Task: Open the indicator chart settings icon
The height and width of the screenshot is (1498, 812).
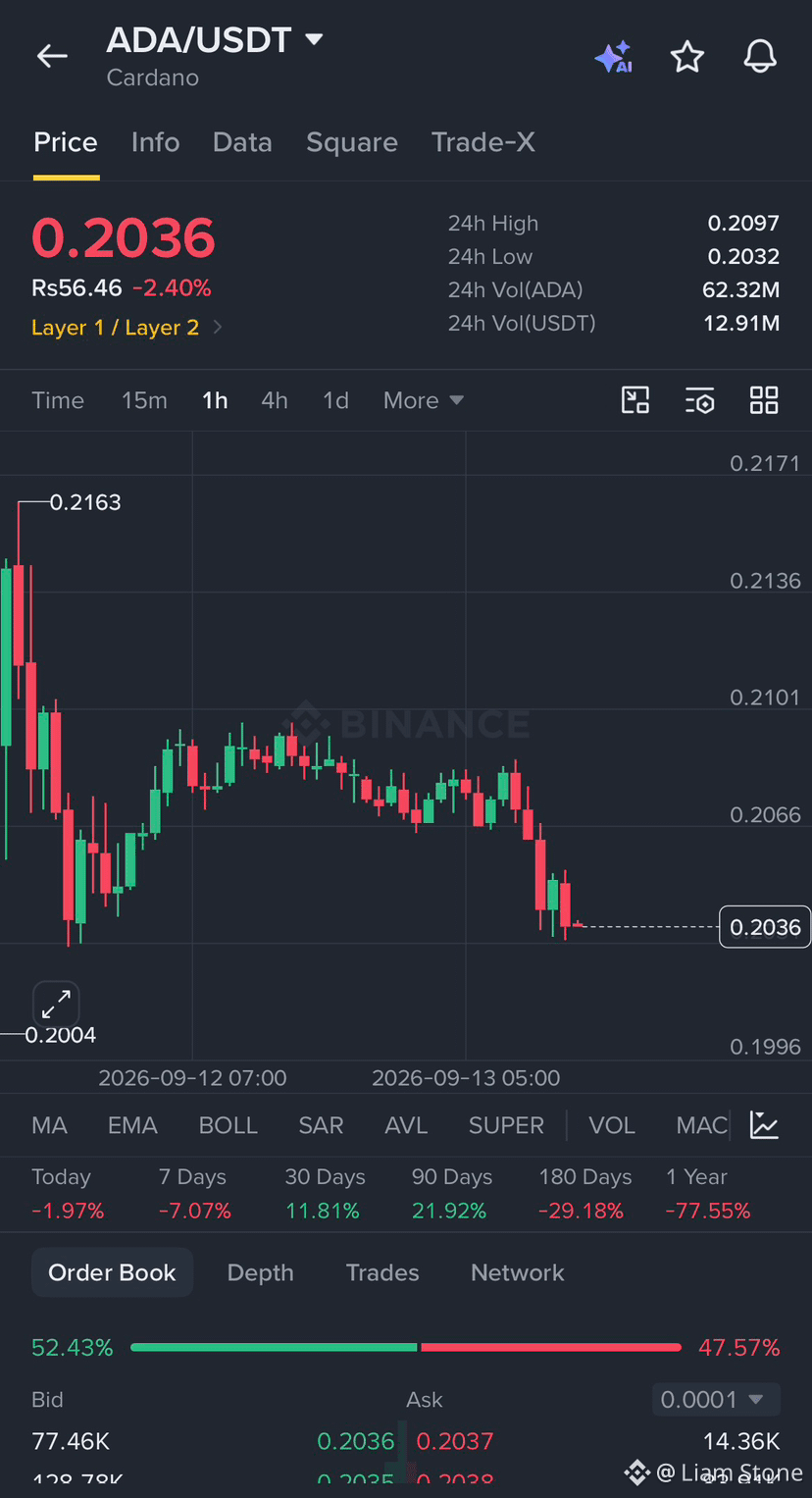Action: tap(764, 1125)
